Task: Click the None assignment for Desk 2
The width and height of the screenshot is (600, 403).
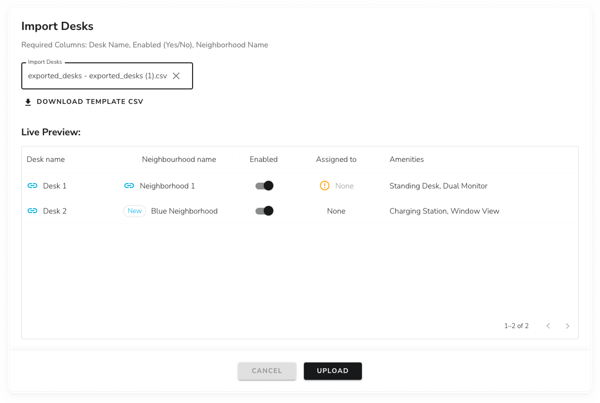Action: pyautogui.click(x=336, y=211)
